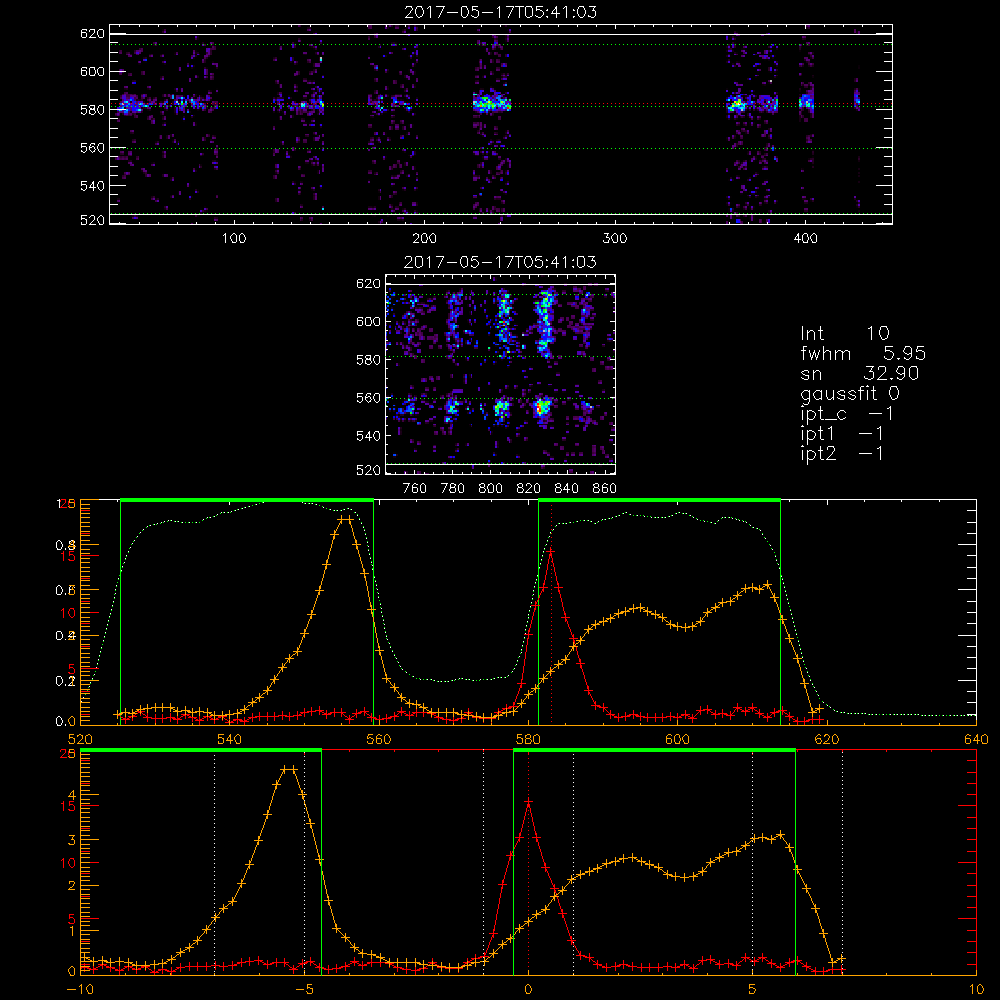Click the bright central burst in top spectrogram
The width and height of the screenshot is (1000, 1000).
coord(491,103)
